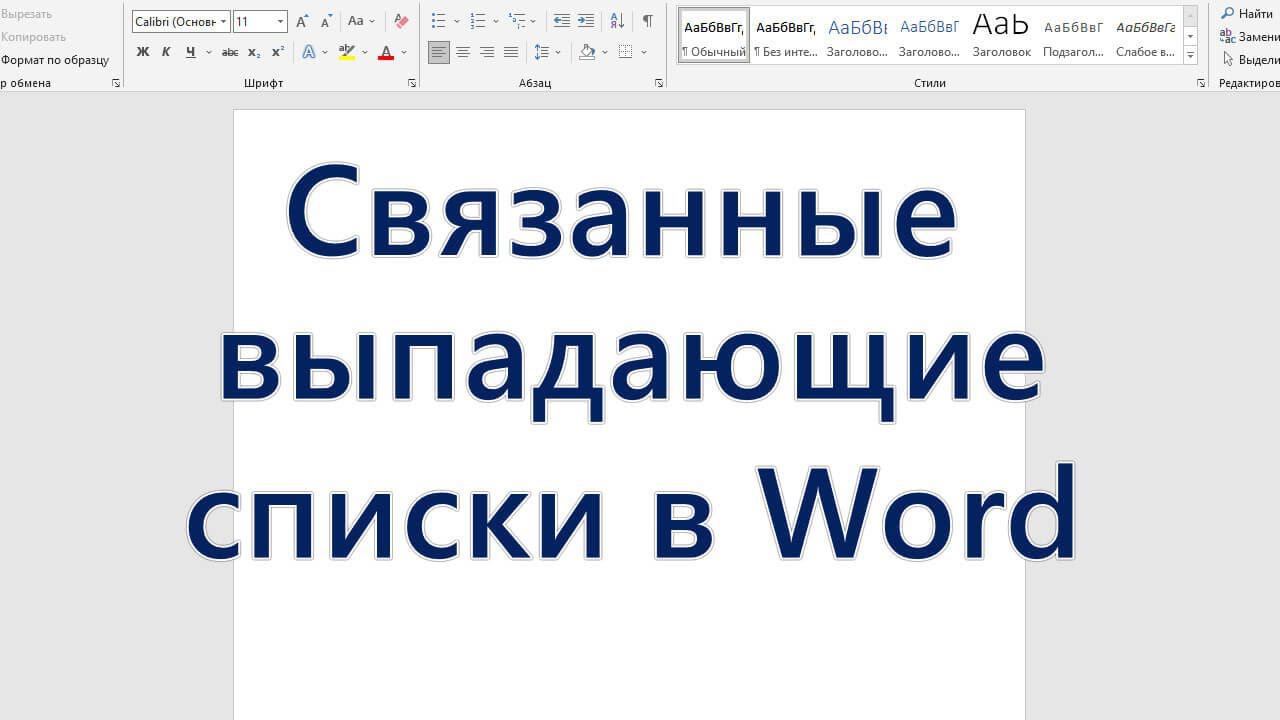
Task: Apply paragraph shading with the paint bucket
Action: (587, 52)
